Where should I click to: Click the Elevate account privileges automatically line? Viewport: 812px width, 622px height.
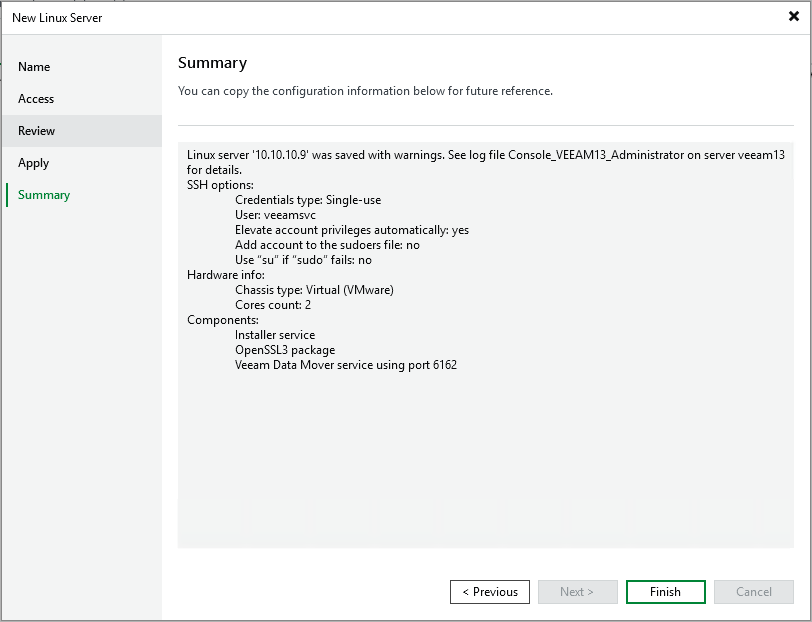coord(351,230)
